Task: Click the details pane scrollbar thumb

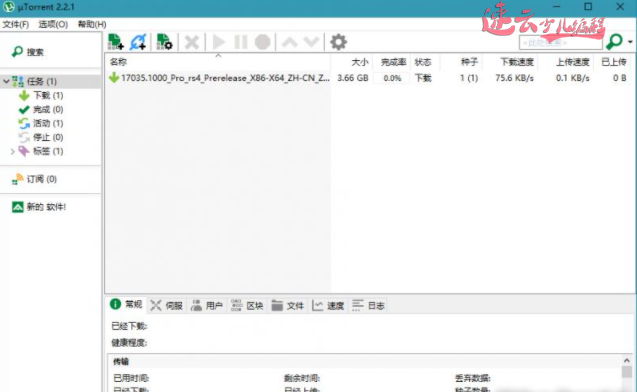Action: (626, 372)
